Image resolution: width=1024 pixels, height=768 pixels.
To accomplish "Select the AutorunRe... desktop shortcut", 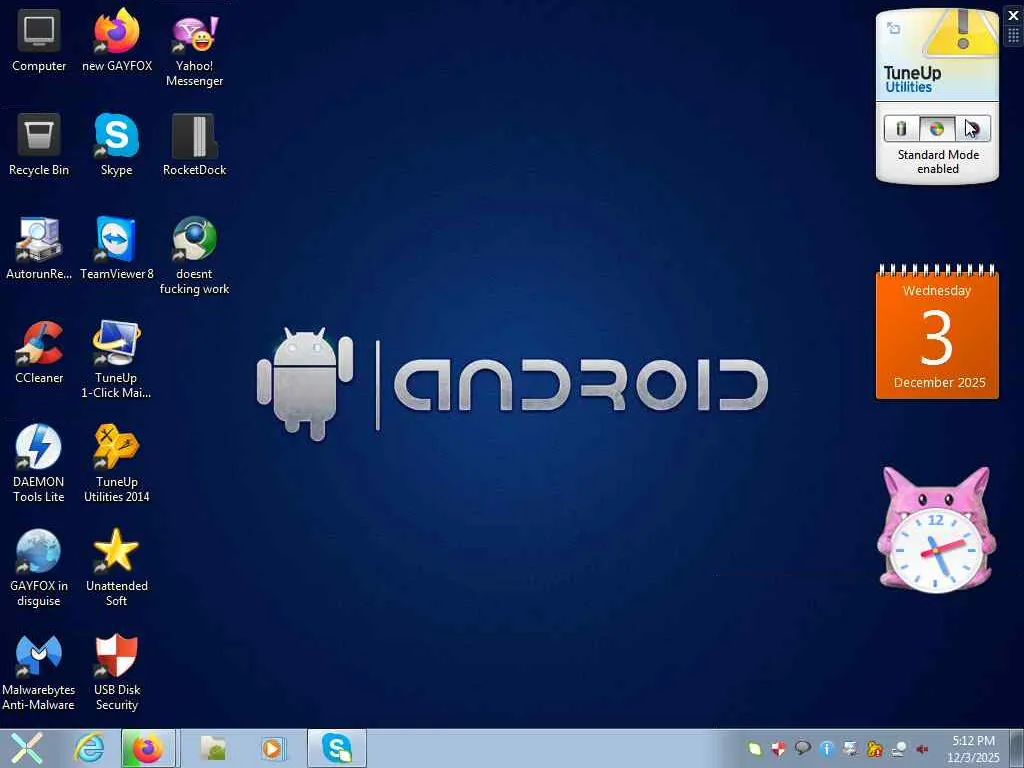I will click(x=39, y=249).
